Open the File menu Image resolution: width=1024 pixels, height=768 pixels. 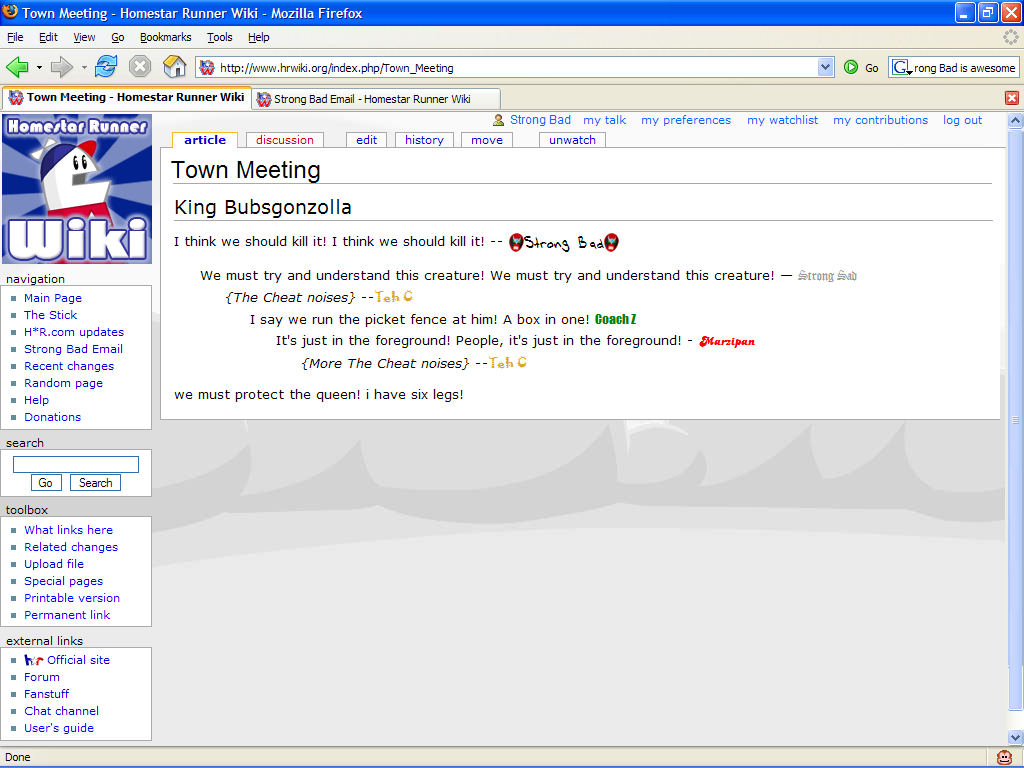click(x=15, y=37)
